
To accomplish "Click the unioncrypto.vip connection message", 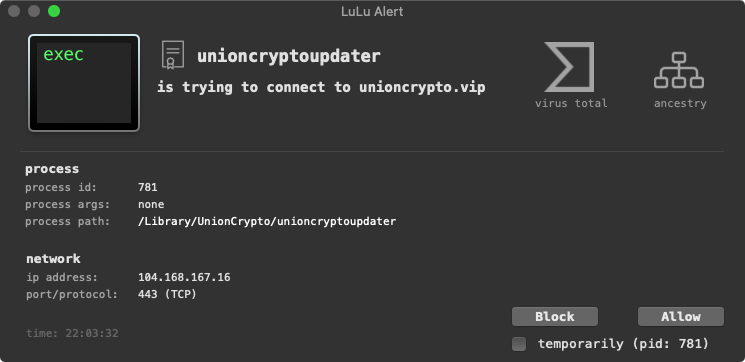I will click(321, 87).
